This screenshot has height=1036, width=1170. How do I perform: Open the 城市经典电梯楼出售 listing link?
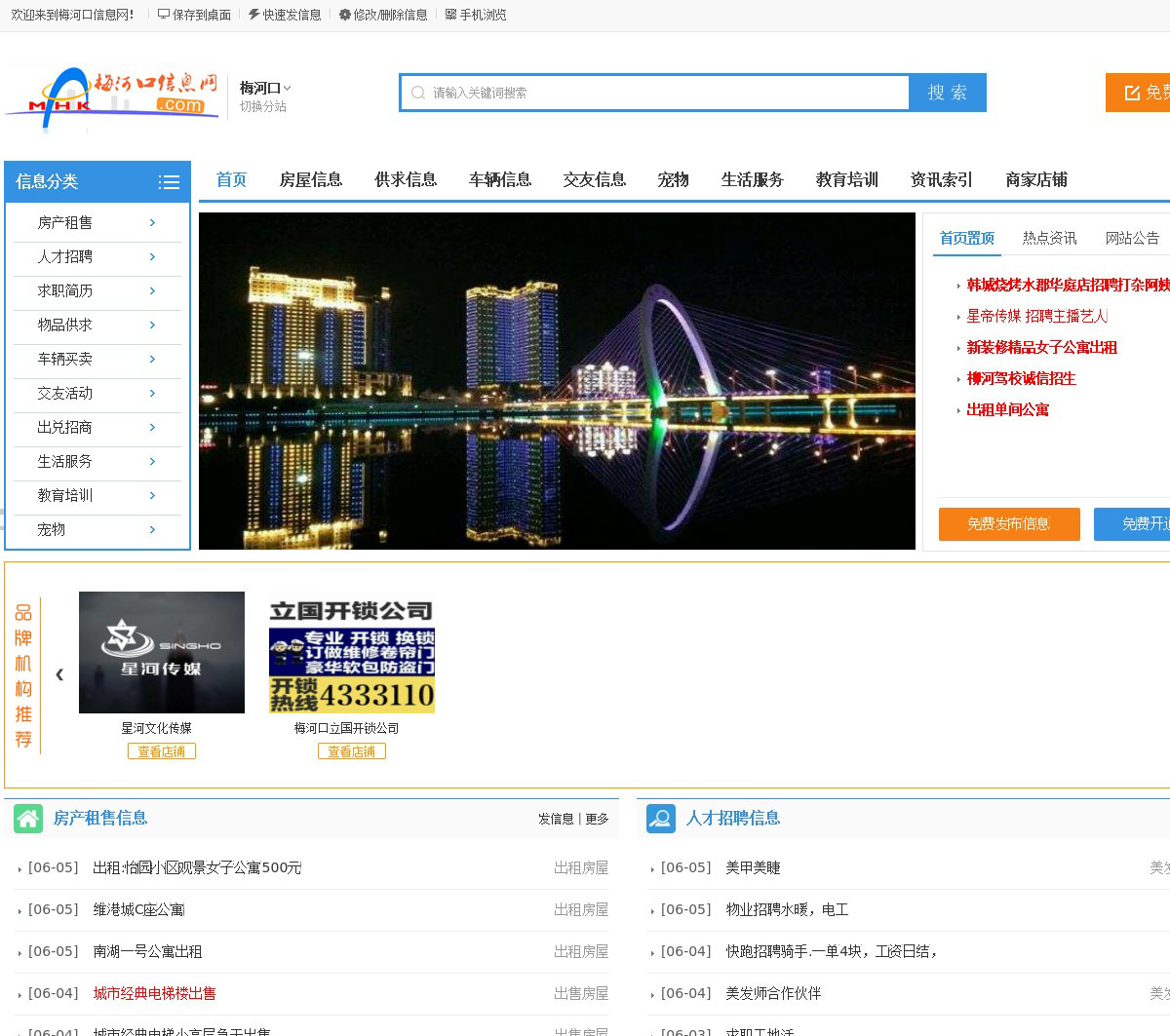click(x=154, y=993)
